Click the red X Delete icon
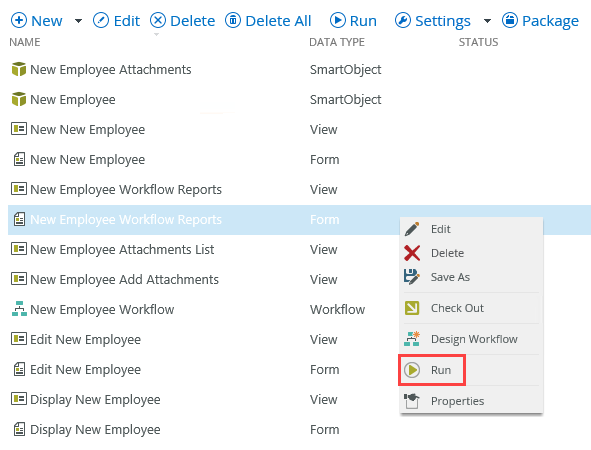 412,253
